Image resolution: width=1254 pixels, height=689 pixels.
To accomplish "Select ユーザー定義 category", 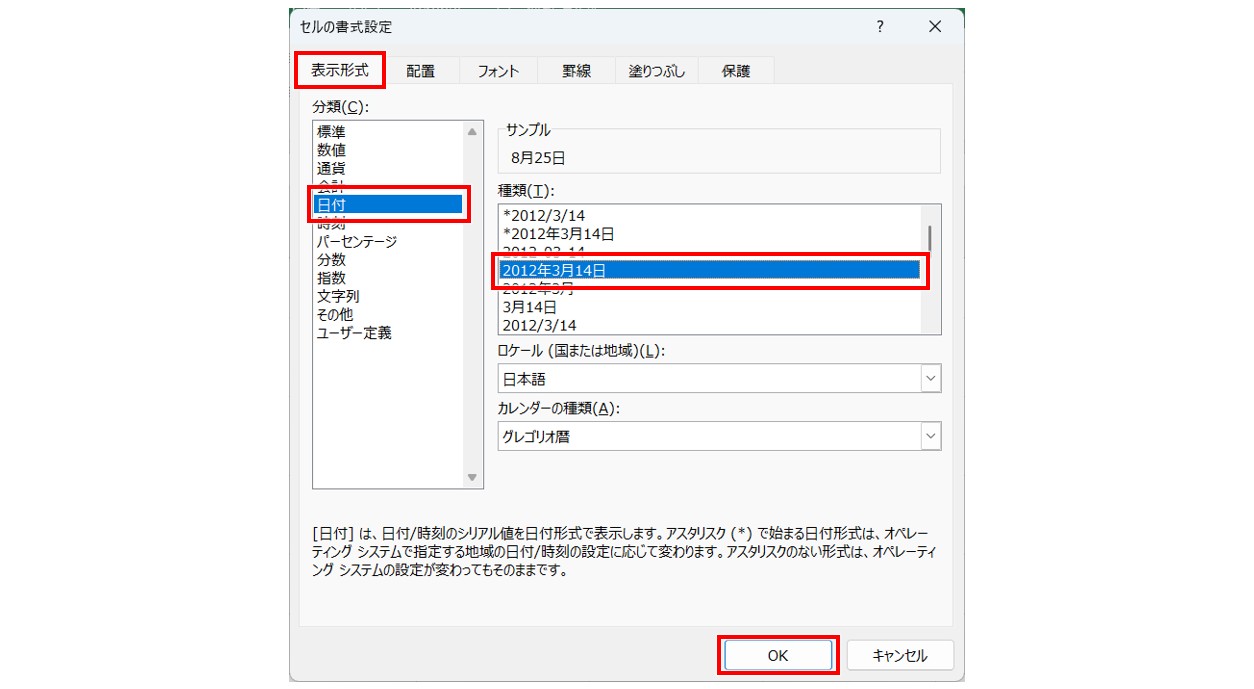I will [x=388, y=333].
